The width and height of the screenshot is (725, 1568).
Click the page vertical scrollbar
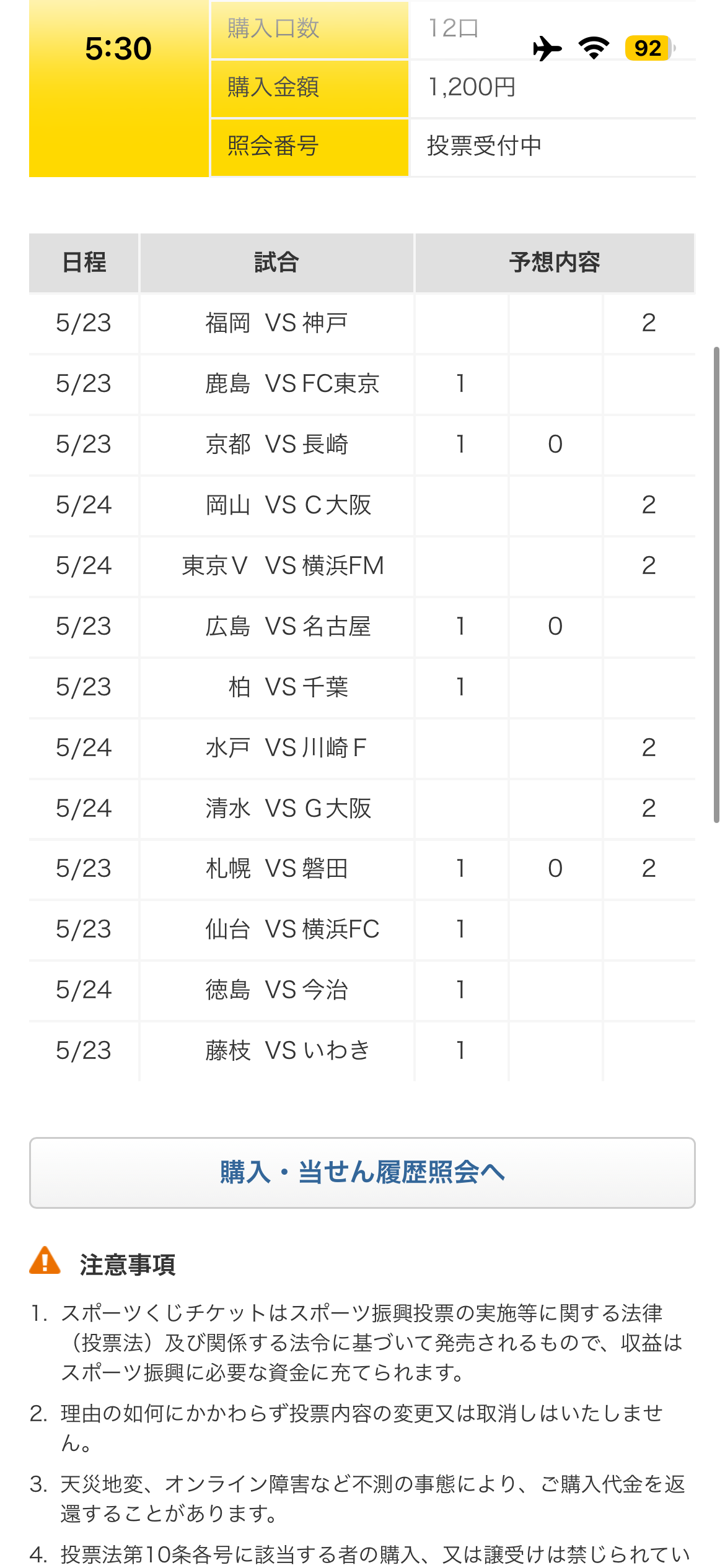click(x=716, y=585)
